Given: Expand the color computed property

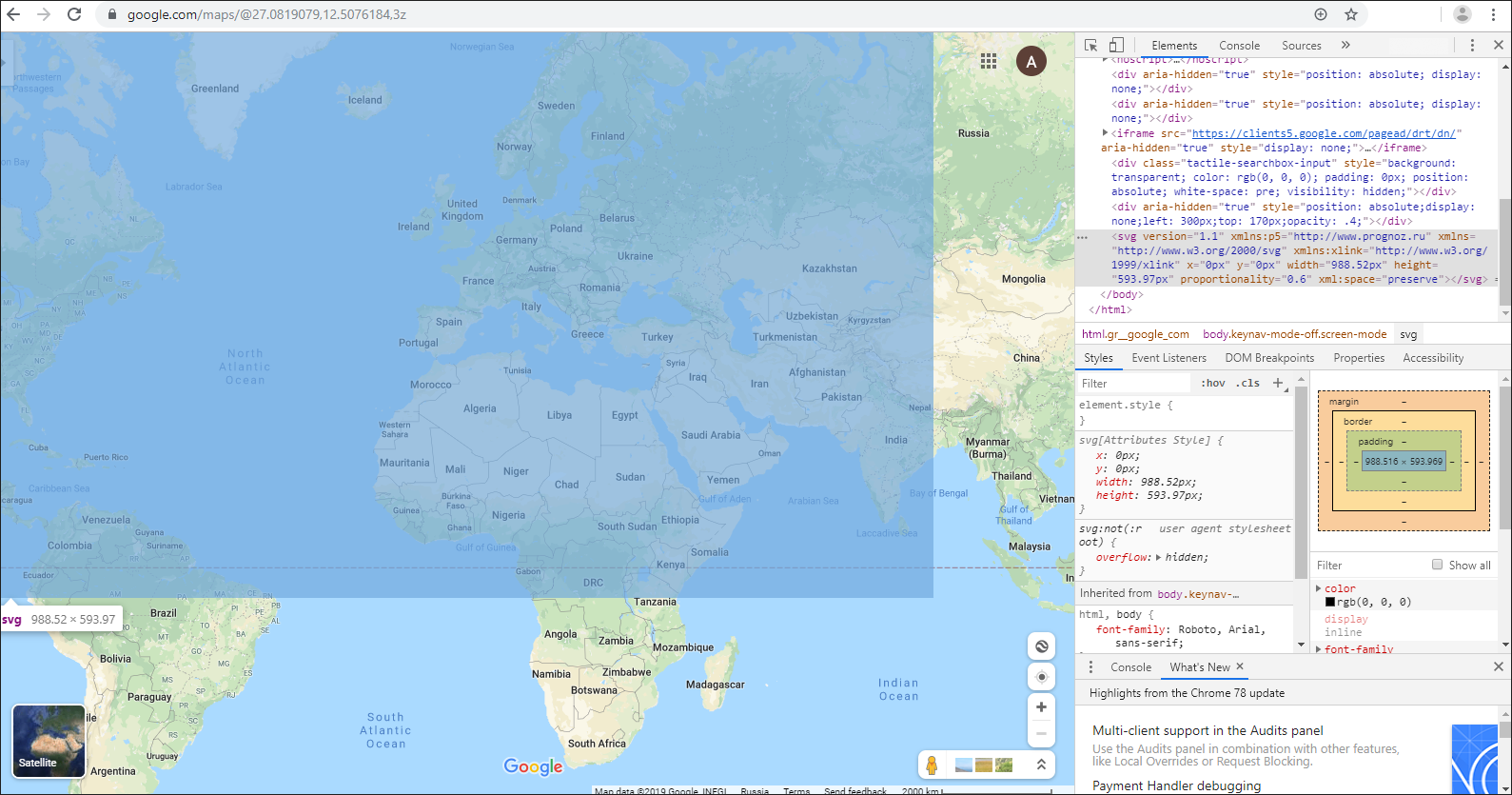Looking at the screenshot, I should [1319, 588].
